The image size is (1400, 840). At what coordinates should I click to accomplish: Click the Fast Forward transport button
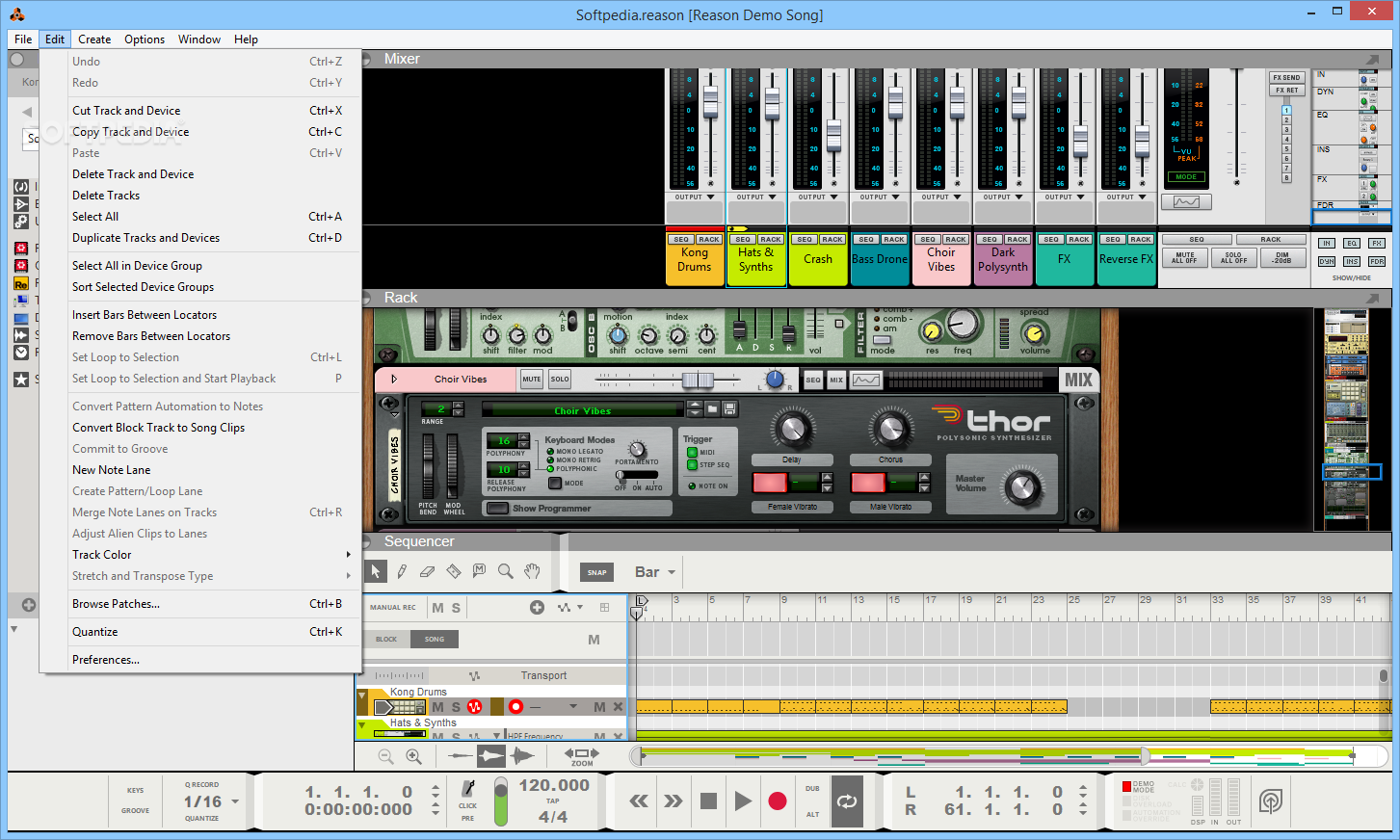click(673, 801)
